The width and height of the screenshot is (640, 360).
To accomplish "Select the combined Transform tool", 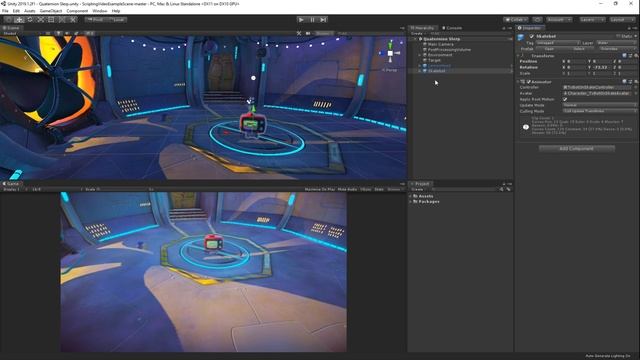I will point(62,20).
